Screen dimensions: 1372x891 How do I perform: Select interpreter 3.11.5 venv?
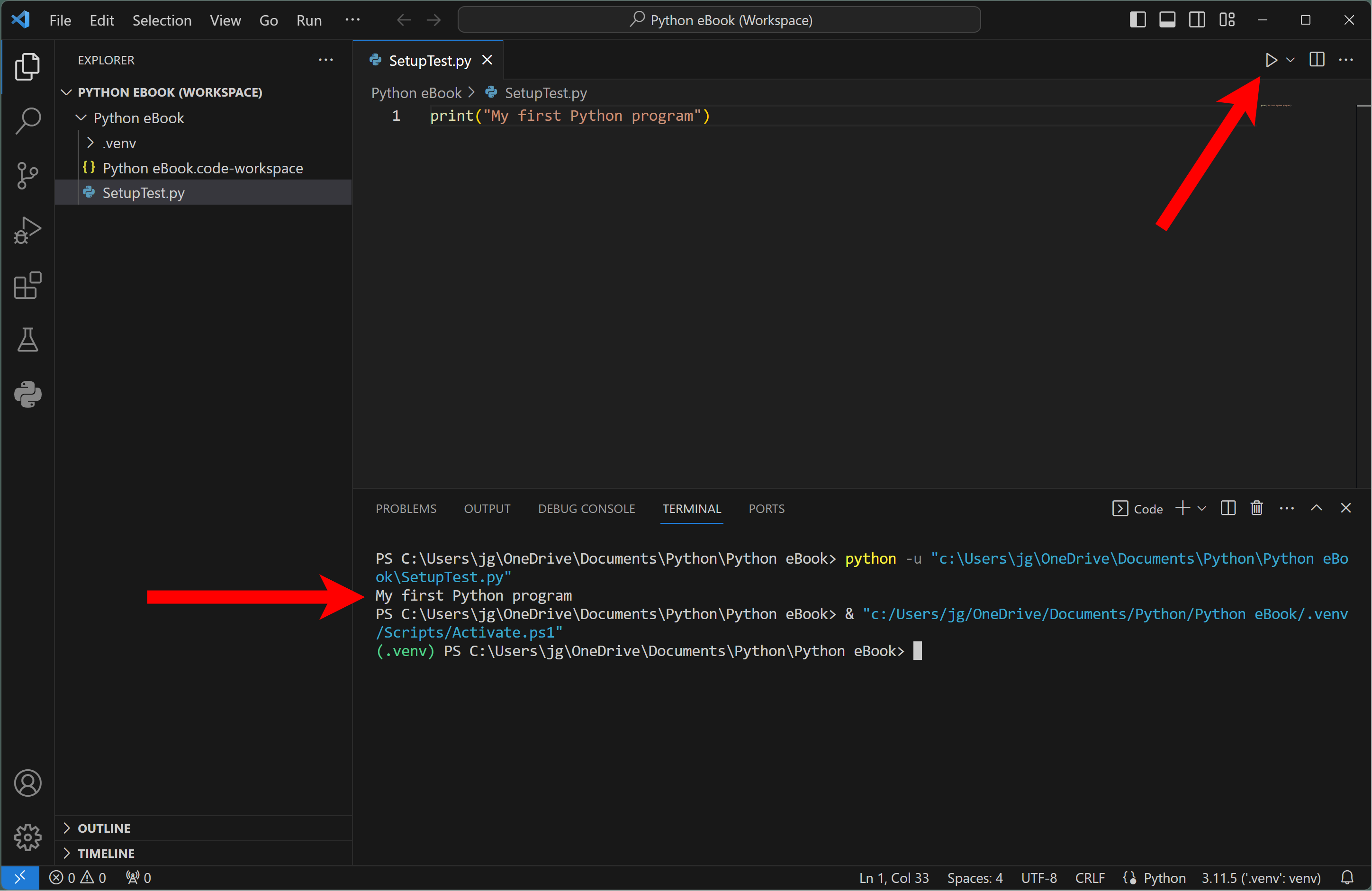pos(1261,878)
